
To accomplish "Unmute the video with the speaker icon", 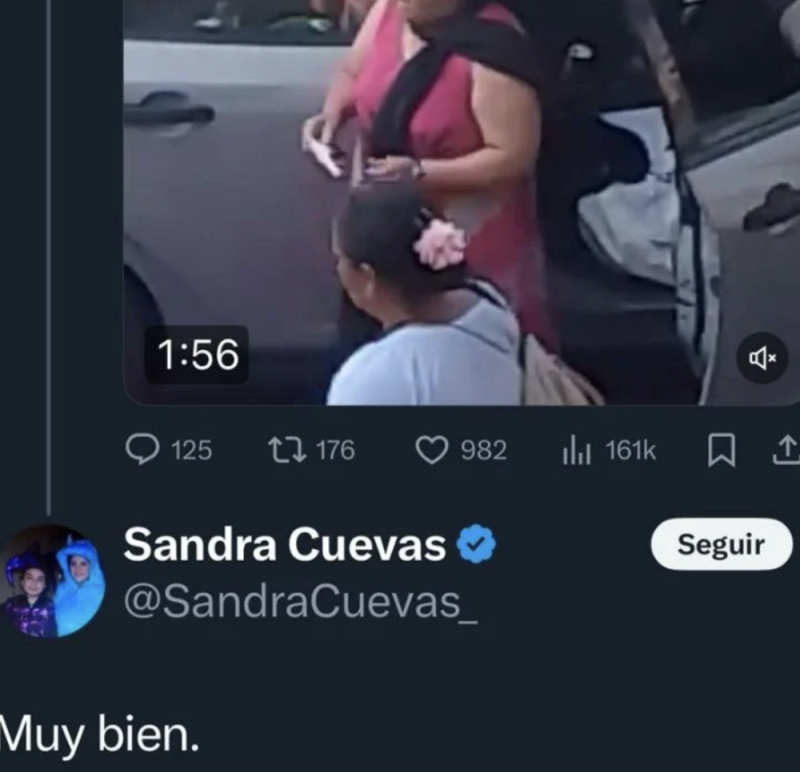I will [762, 358].
